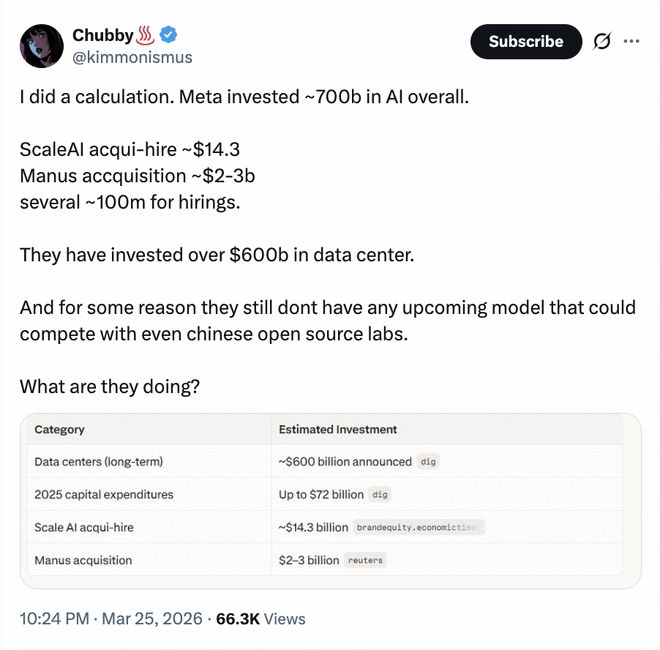This screenshot has width=660, height=650.
Task: Click the dig source chip beside $600 billion
Action: (429, 462)
